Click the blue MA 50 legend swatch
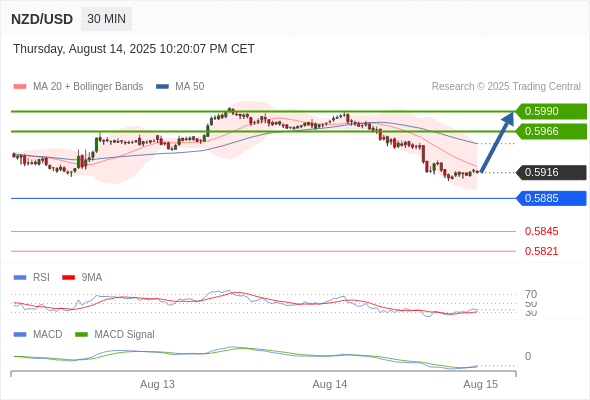Image resolution: width=590 pixels, height=400 pixels. click(162, 87)
